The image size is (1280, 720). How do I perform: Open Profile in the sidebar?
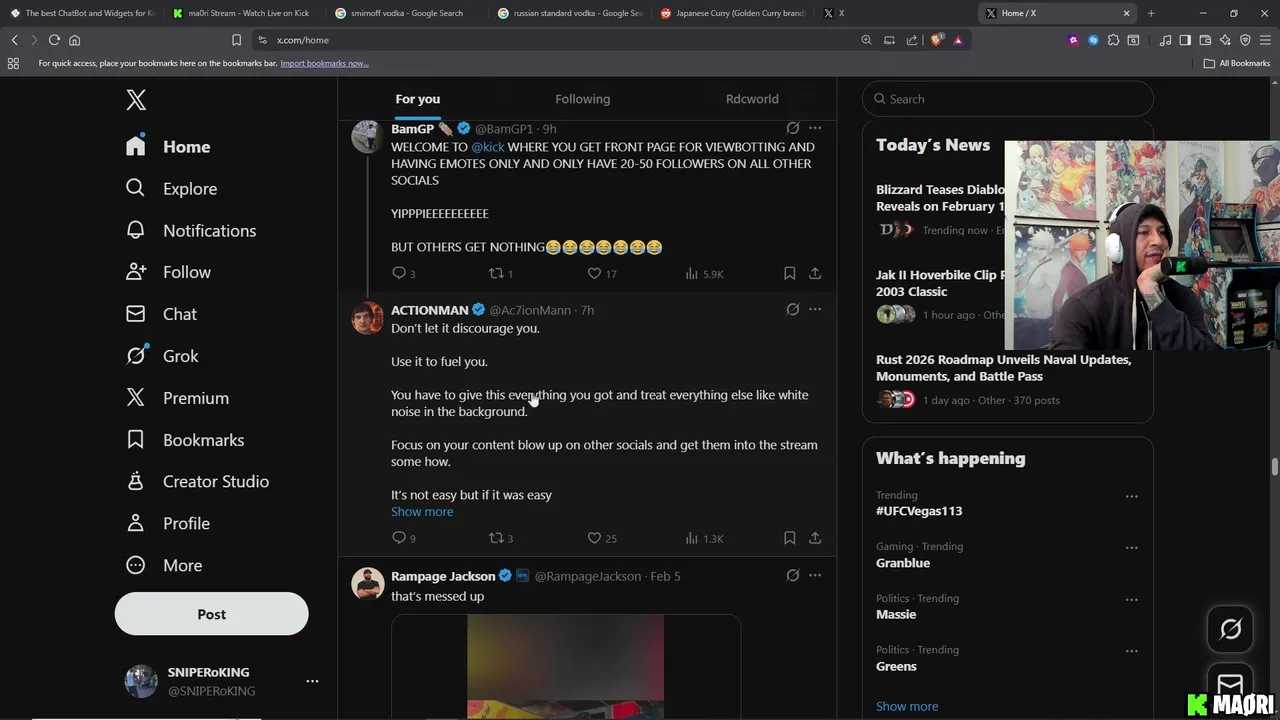tap(168, 523)
